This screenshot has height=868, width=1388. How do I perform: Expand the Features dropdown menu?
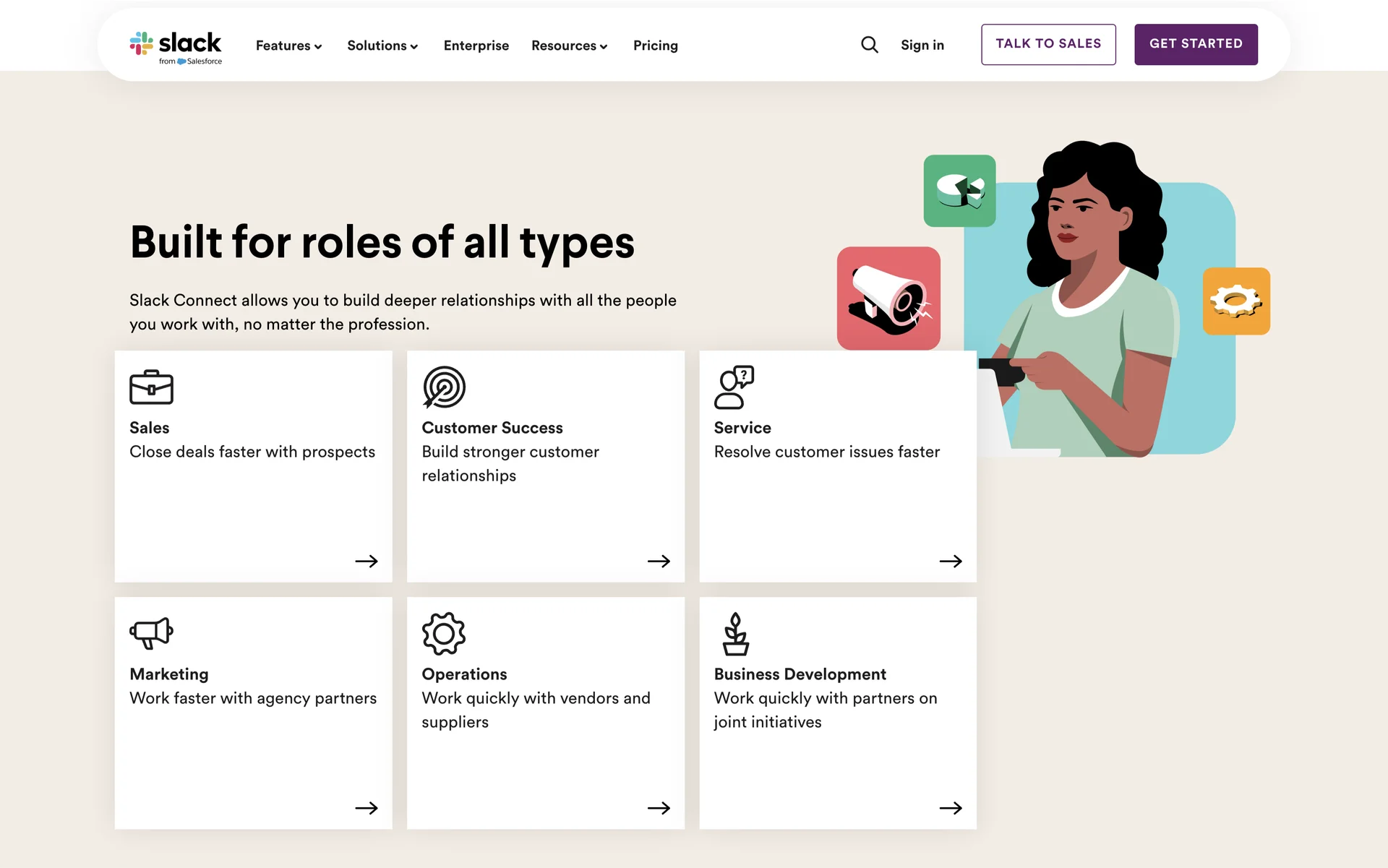(x=288, y=46)
